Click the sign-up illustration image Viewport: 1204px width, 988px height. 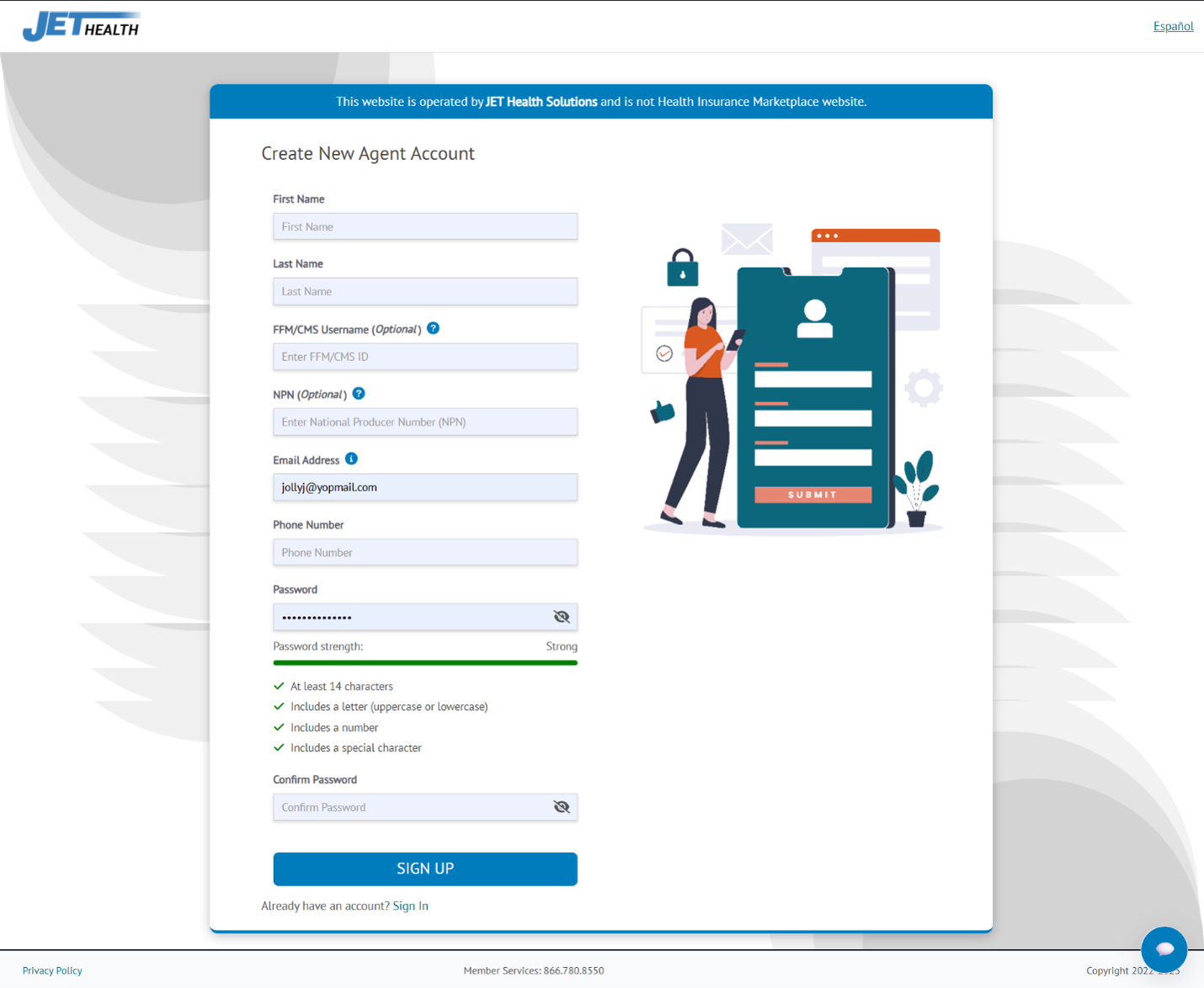(792, 379)
